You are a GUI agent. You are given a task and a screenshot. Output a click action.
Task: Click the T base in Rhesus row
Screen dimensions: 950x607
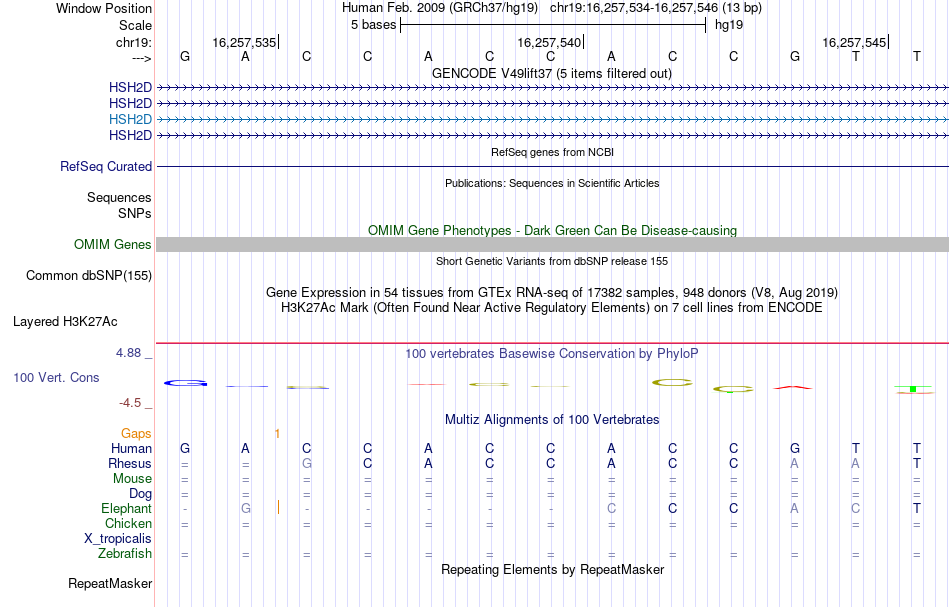(917, 463)
